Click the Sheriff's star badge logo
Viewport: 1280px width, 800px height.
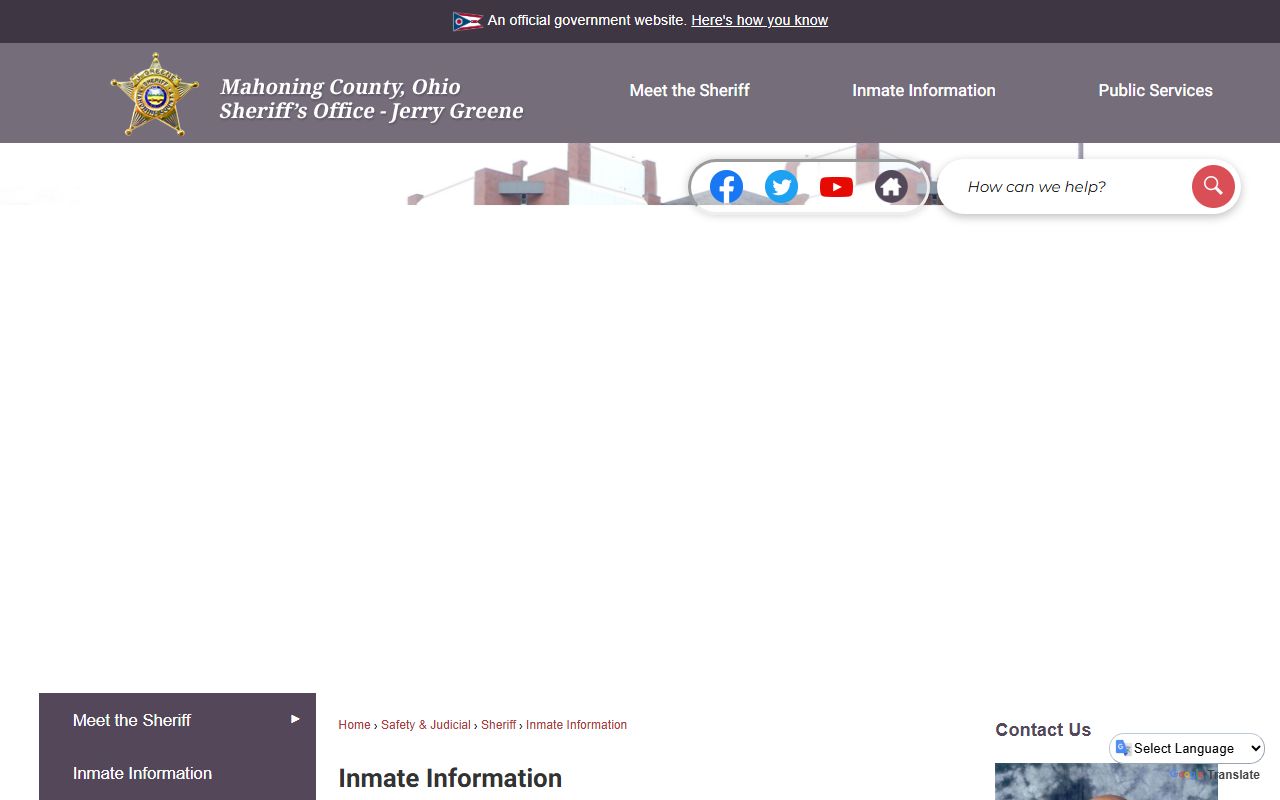155,94
